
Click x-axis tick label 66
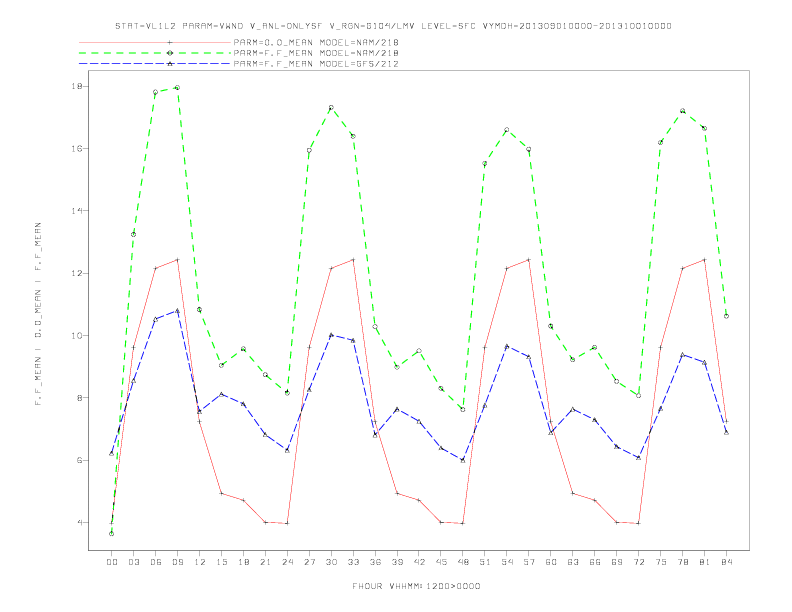click(595, 562)
